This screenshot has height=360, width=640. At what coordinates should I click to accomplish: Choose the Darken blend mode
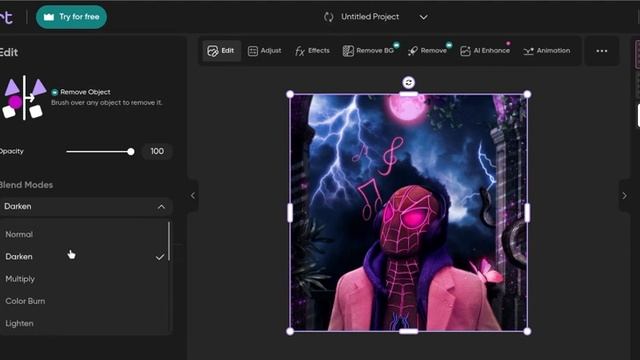84,257
